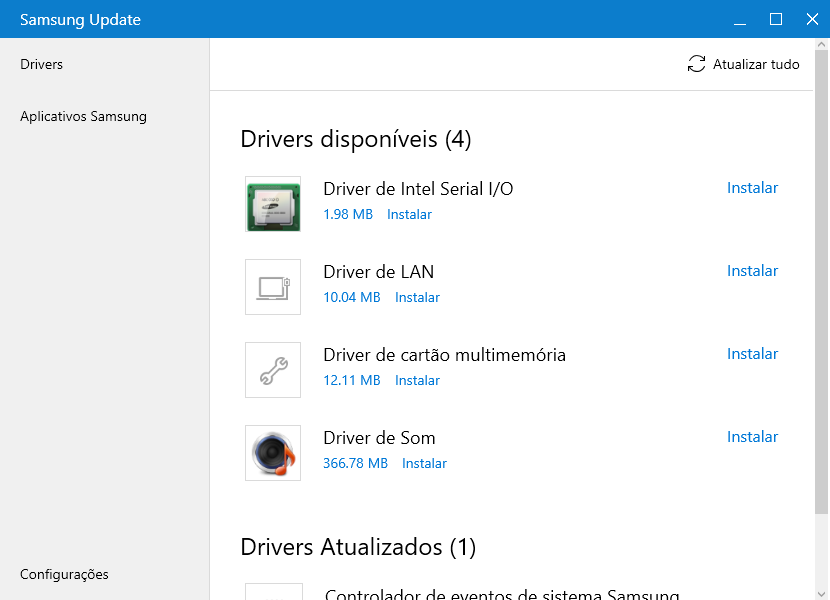Install the LAN driver

coord(752,270)
